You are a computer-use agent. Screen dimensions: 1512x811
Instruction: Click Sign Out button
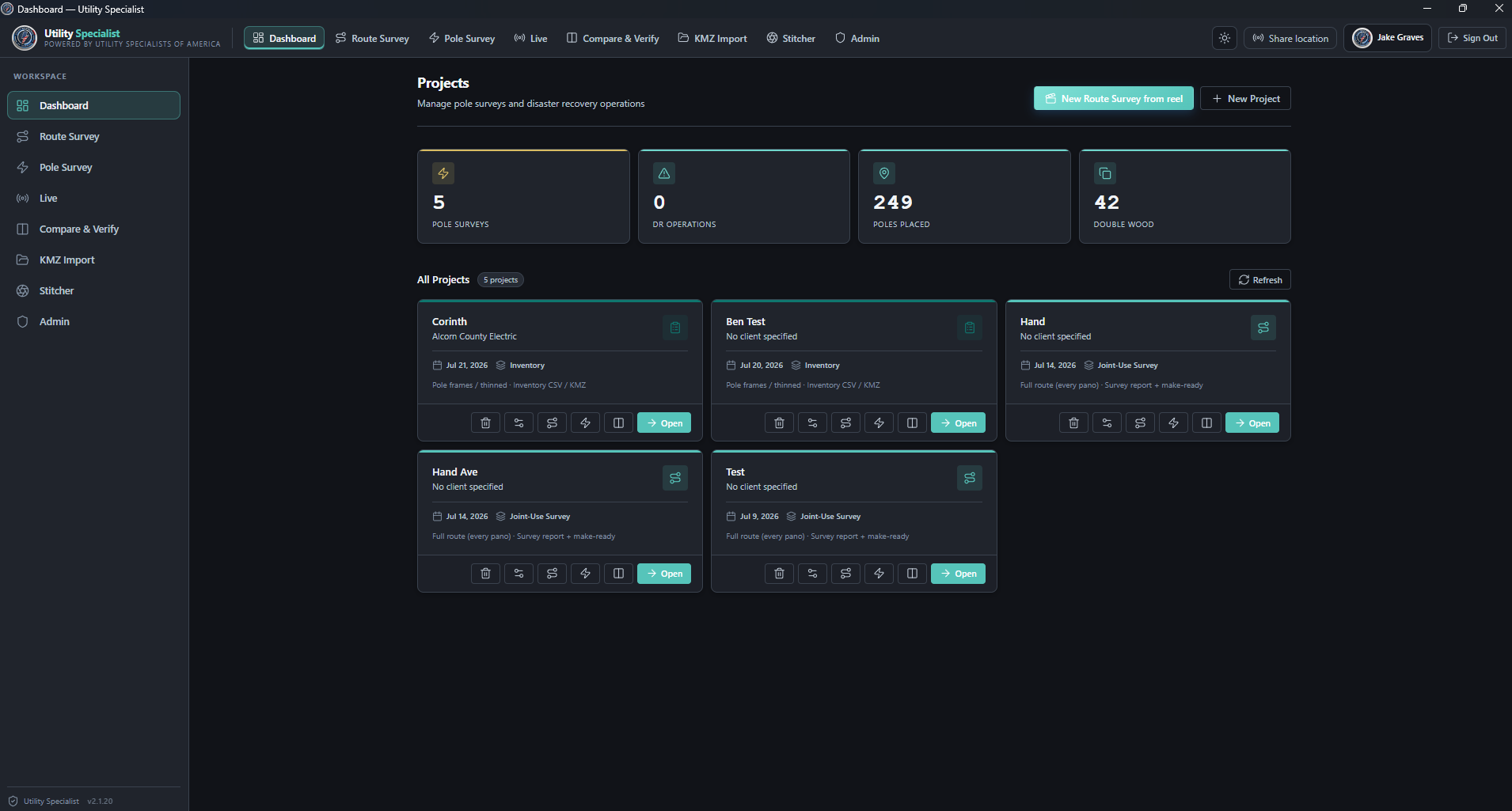click(1472, 38)
